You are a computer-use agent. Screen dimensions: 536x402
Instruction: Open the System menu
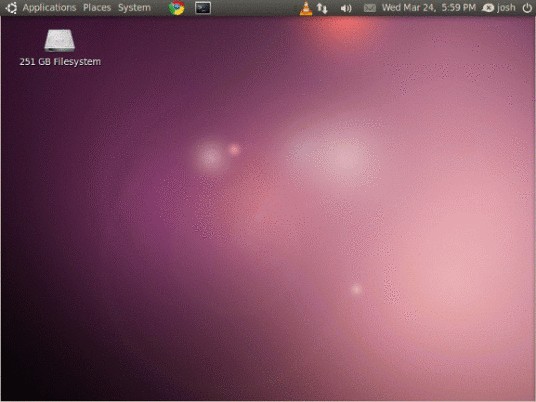tap(134, 8)
